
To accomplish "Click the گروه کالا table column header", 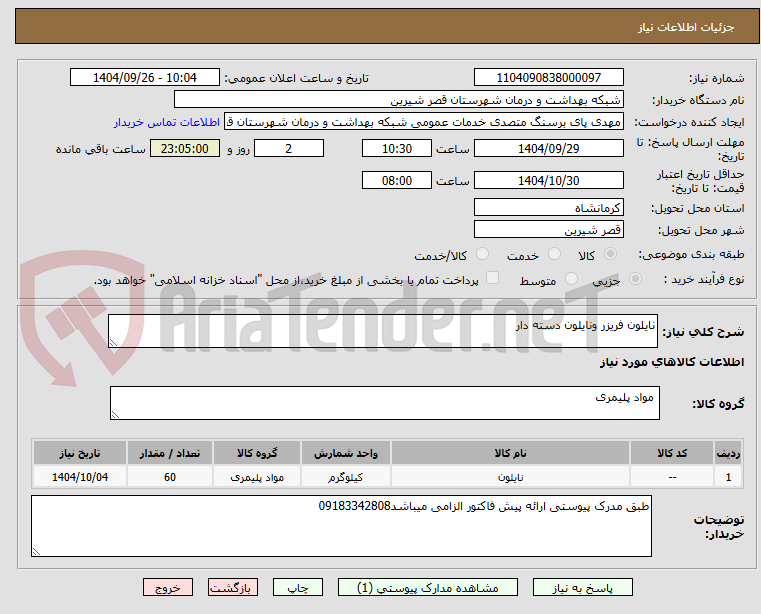I will 257,453.
